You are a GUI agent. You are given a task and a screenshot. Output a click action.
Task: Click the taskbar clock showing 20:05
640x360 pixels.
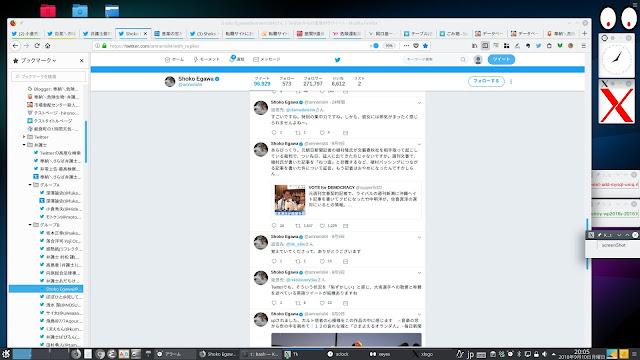click(581, 354)
